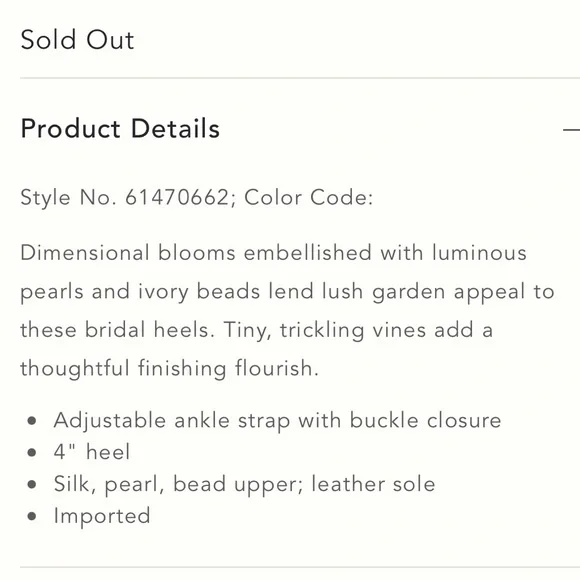Click the divider line under Sold Out
This screenshot has width=580, height=580.
pyautogui.click(x=300, y=78)
